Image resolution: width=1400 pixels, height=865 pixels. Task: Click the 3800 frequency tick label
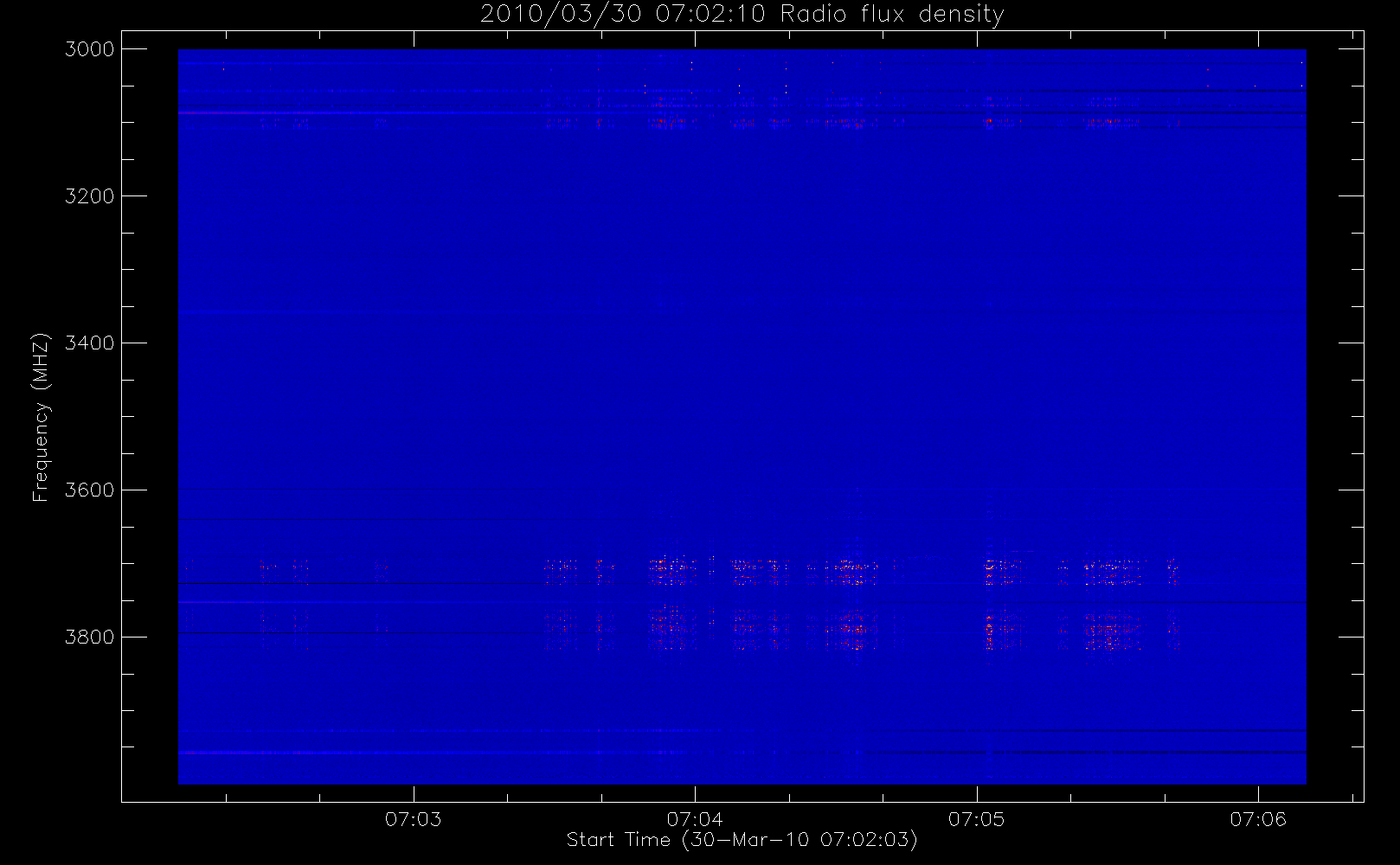90,638
